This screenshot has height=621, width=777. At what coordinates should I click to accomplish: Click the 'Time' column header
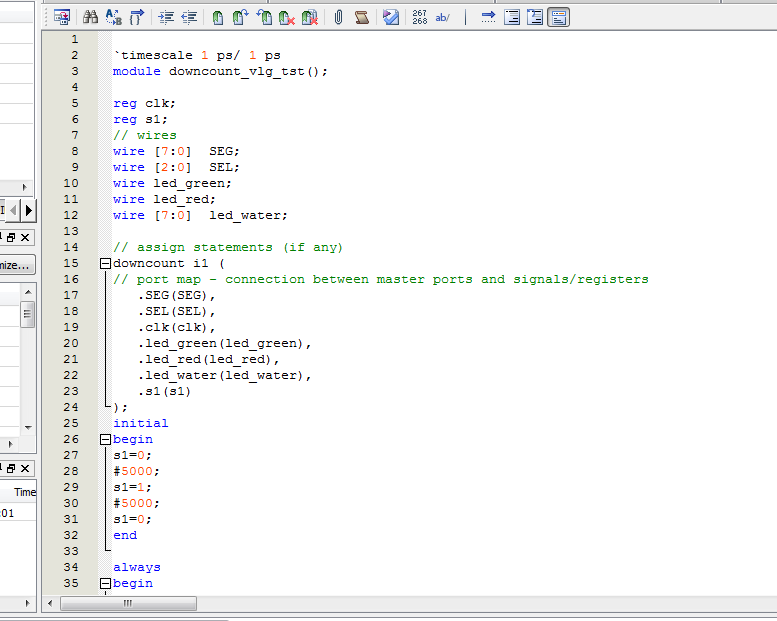tap(24, 492)
